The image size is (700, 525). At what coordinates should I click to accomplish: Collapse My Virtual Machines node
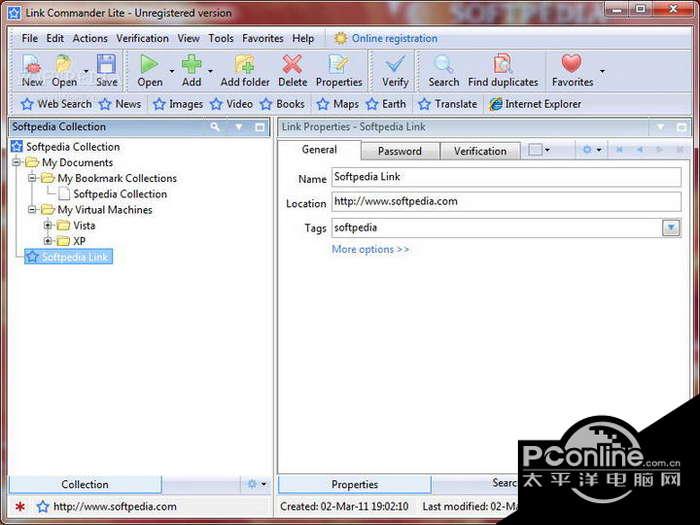[x=32, y=209]
